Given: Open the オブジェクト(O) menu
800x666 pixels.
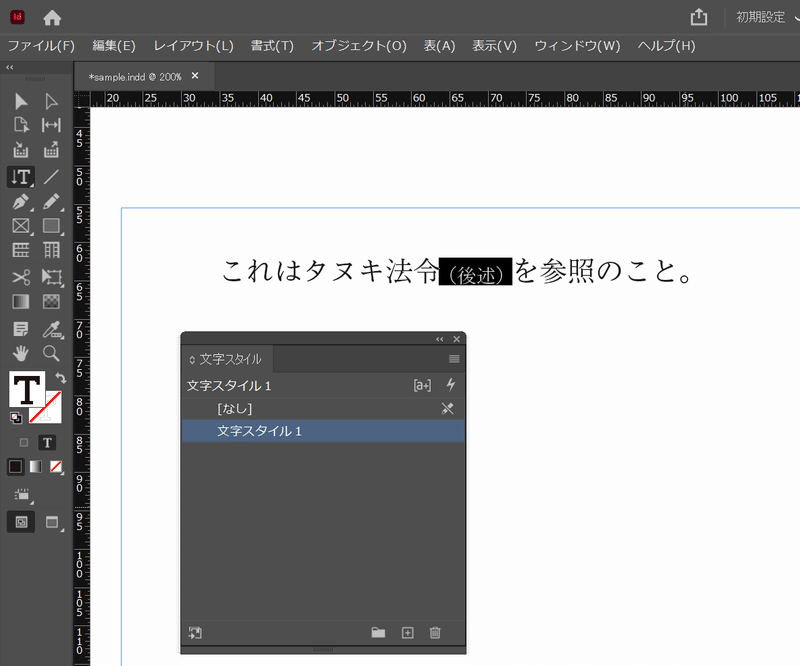Looking at the screenshot, I should pos(359,46).
